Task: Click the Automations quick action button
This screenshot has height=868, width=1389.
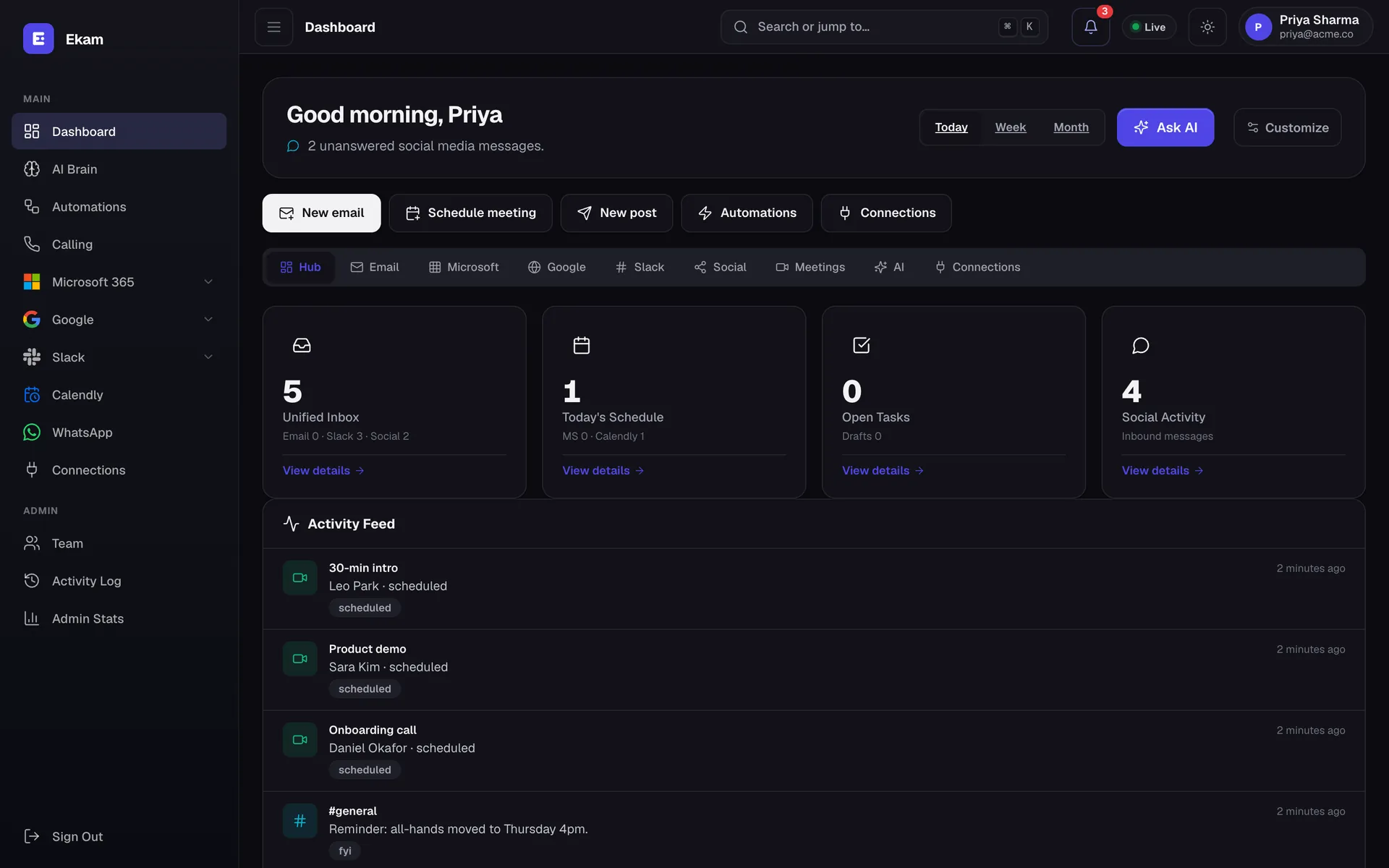Action: click(747, 213)
